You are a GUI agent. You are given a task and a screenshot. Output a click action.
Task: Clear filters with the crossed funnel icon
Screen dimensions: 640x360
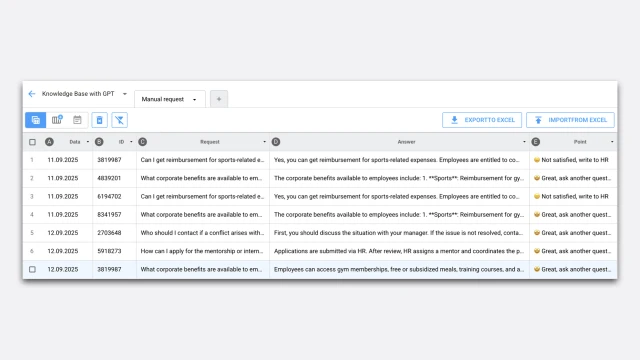coord(119,120)
